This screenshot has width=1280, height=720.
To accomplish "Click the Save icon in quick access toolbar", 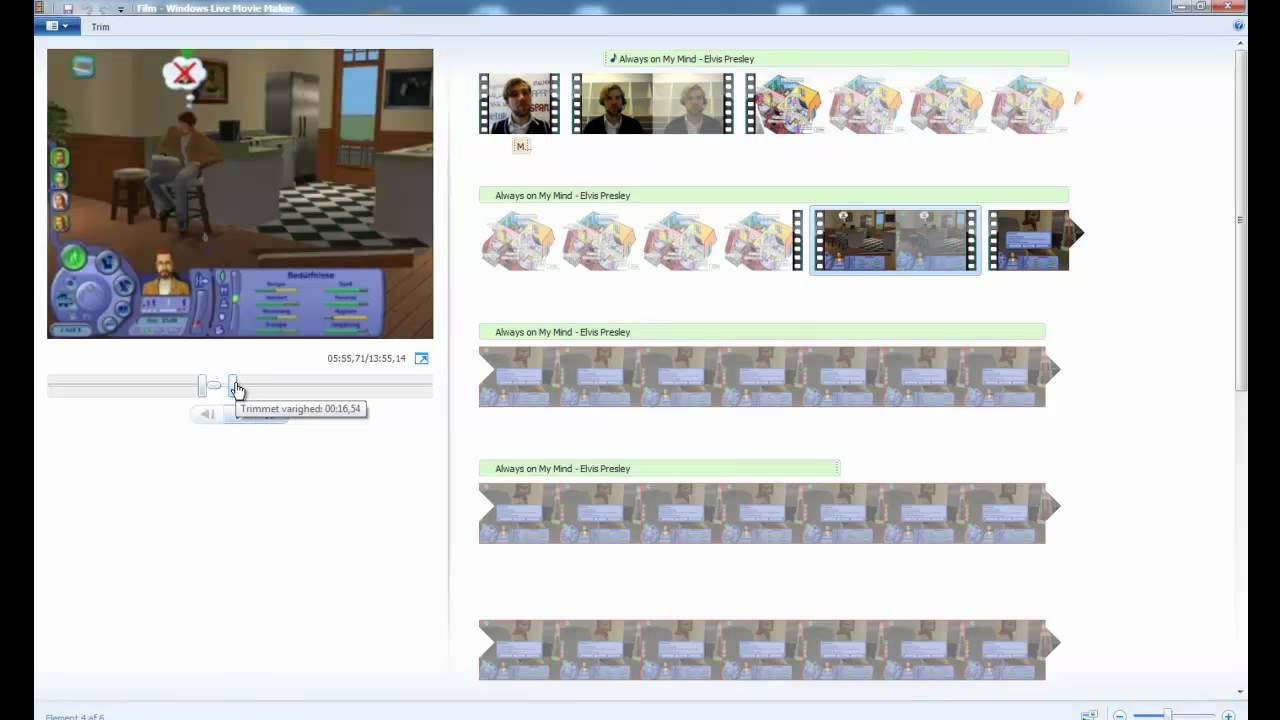I will coord(68,8).
